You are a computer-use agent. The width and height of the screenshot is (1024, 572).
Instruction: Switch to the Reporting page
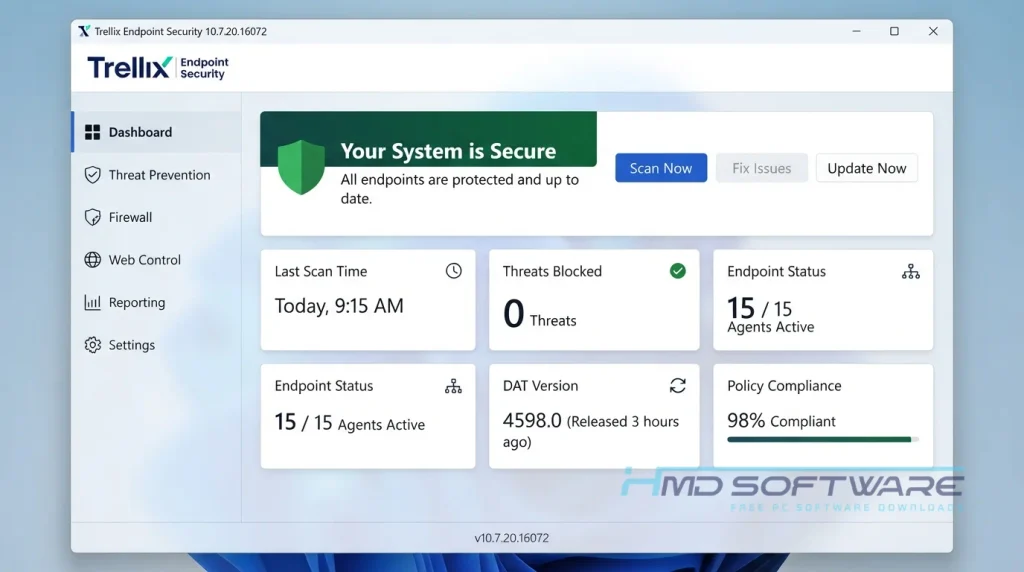157,302
